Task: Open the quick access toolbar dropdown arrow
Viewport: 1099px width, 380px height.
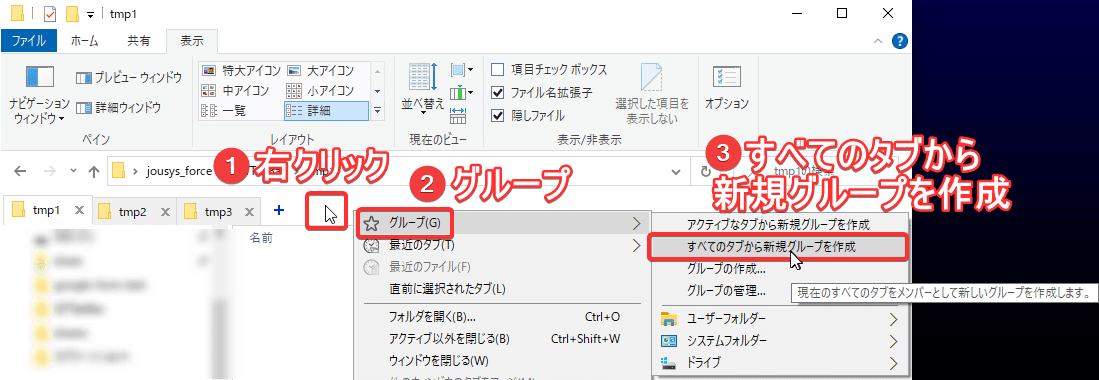Action: click(90, 14)
